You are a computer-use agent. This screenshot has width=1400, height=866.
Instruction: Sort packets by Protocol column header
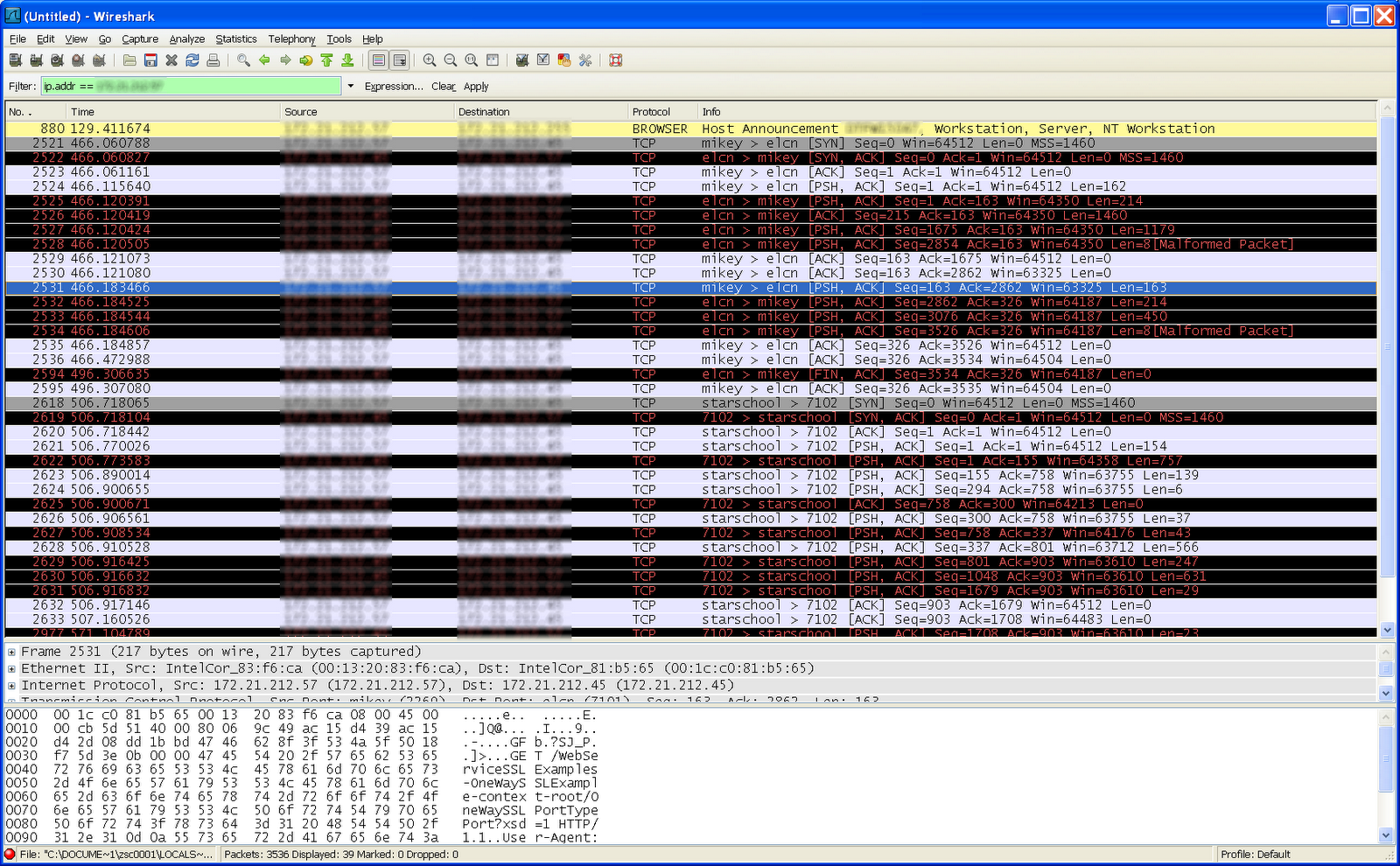[x=662, y=112]
